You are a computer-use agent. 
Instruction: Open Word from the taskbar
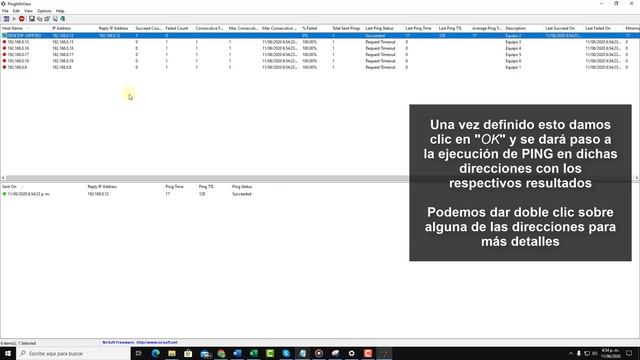(237, 353)
